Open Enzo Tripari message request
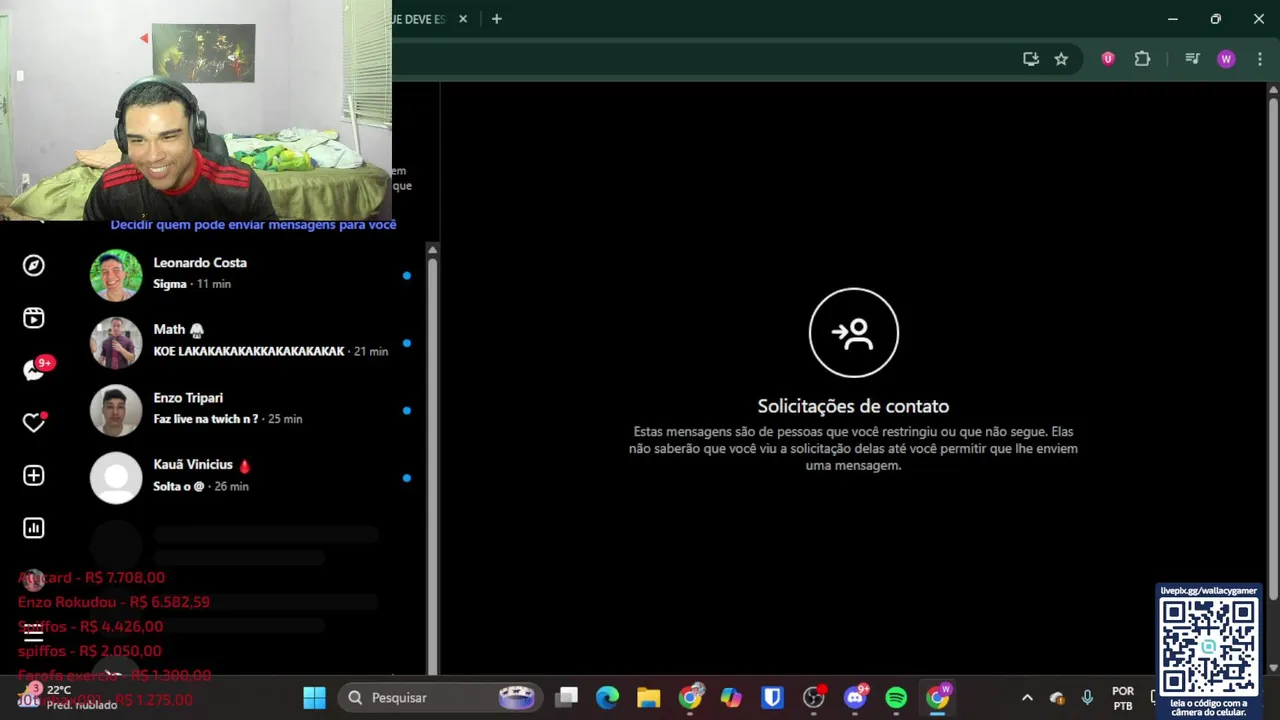This screenshot has width=1280, height=720. tap(256, 409)
